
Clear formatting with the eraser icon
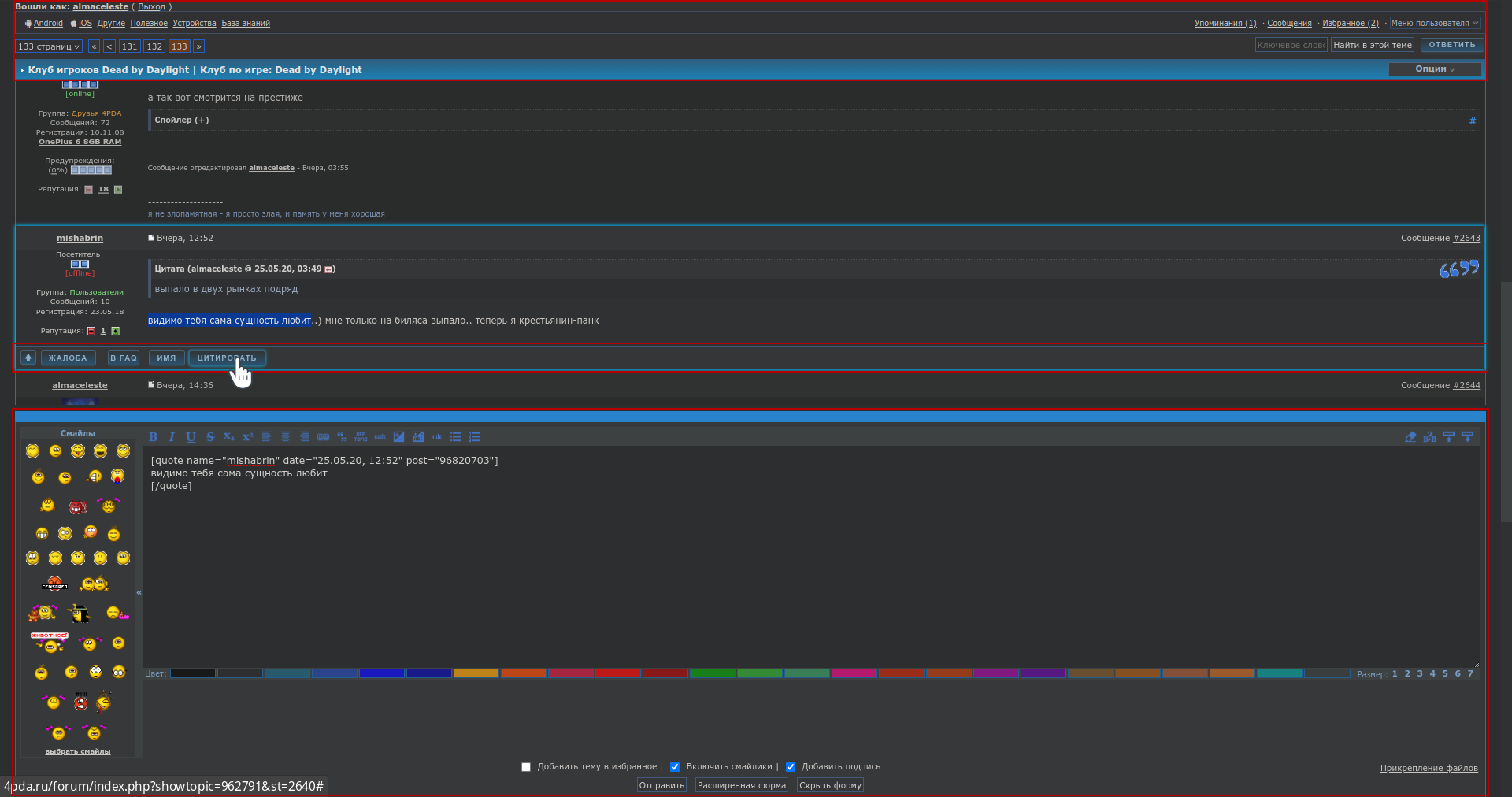[x=1410, y=437]
